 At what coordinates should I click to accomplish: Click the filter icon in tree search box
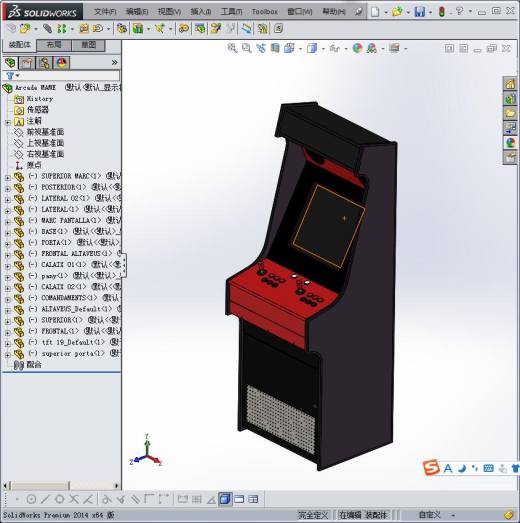pos(10,76)
